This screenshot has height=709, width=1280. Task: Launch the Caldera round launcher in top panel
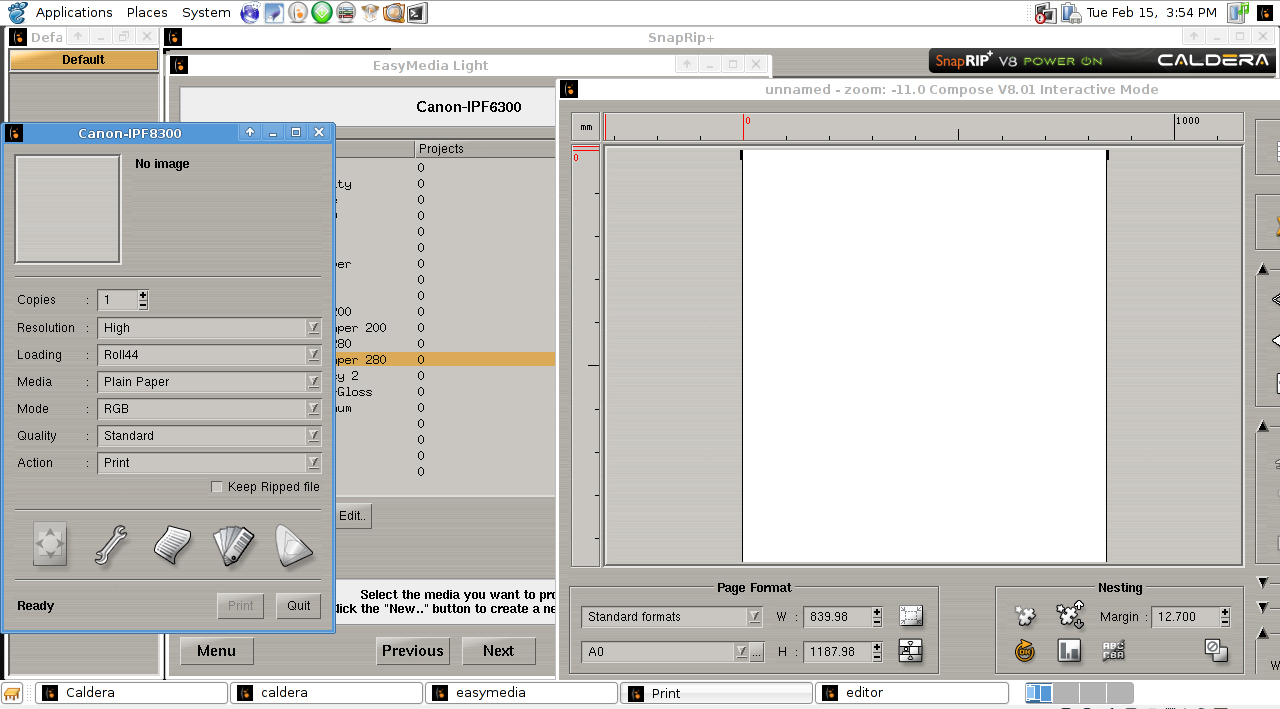298,12
